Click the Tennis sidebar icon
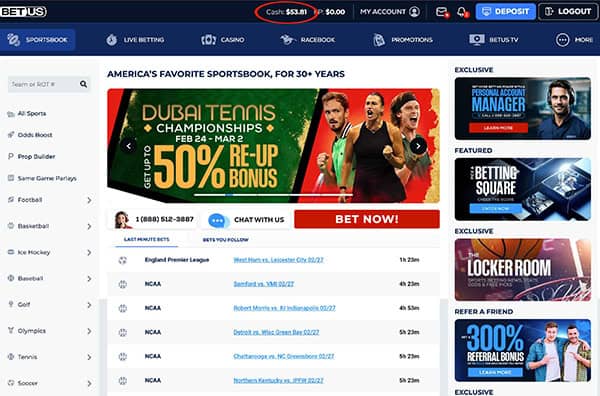 tap(11, 357)
